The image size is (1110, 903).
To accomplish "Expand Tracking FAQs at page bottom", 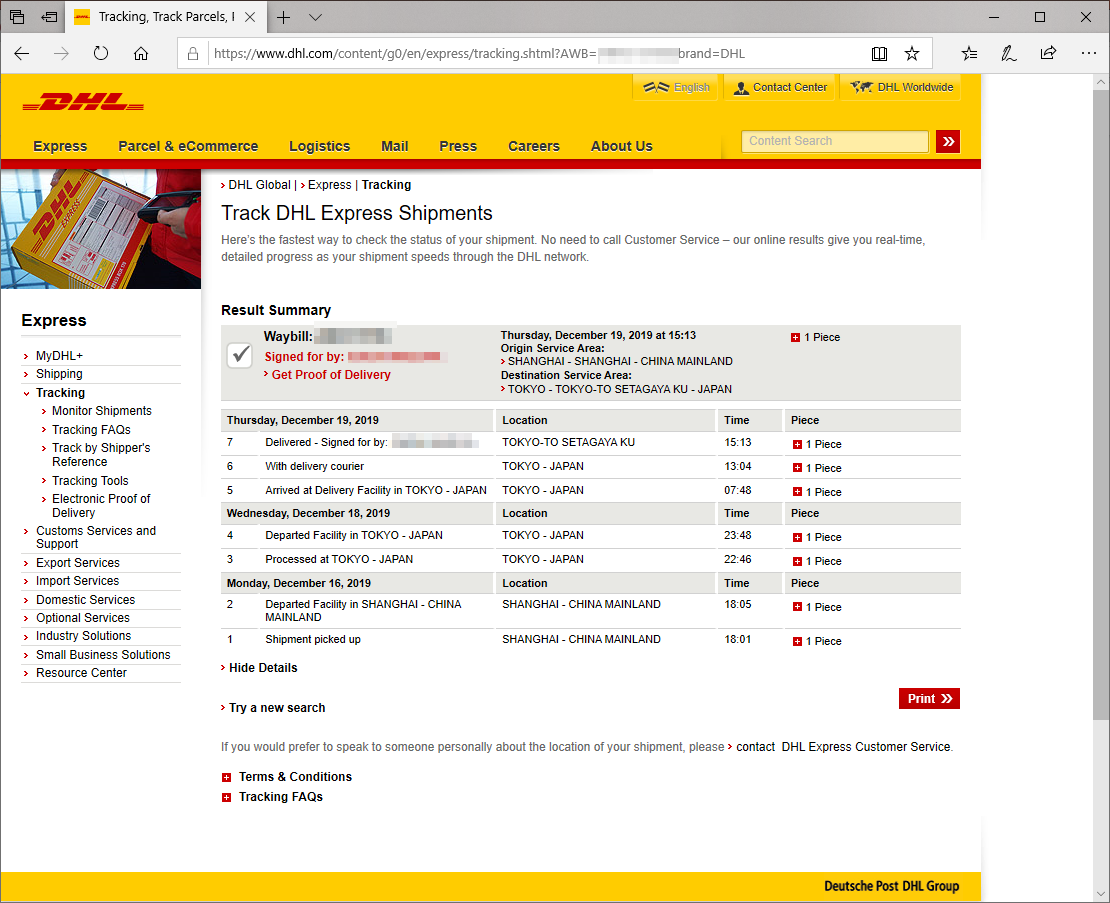I will click(x=280, y=797).
